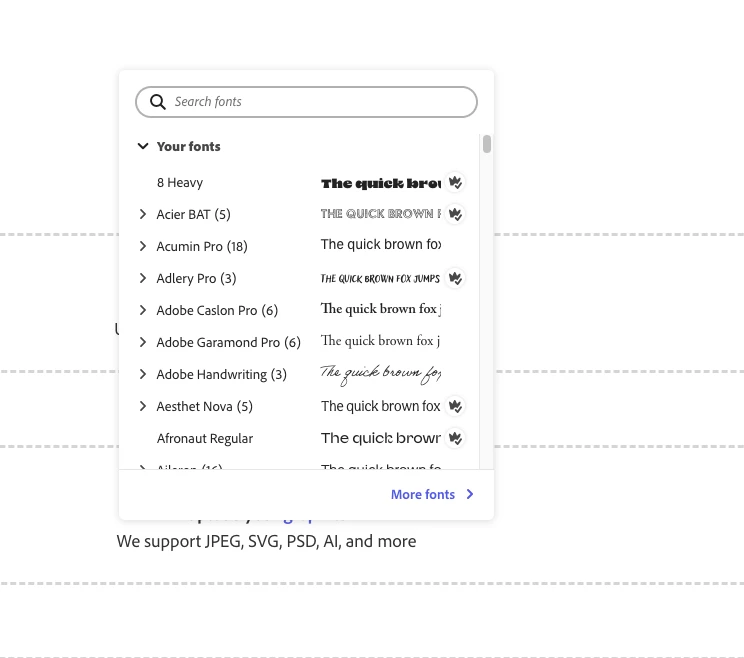Click the arrow icon beside More fonts
The height and width of the screenshot is (658, 744).
tap(470, 494)
